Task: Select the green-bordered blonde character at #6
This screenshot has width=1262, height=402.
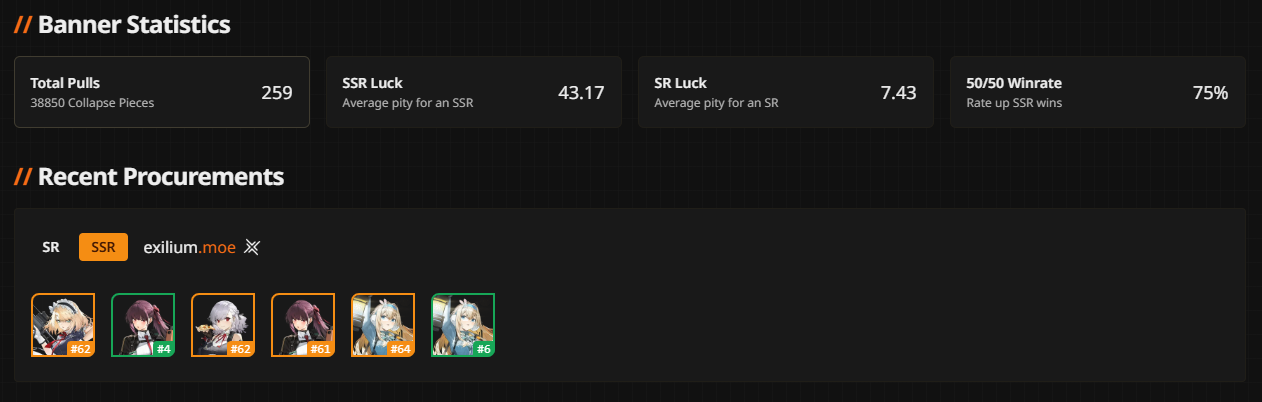Action: (463, 325)
